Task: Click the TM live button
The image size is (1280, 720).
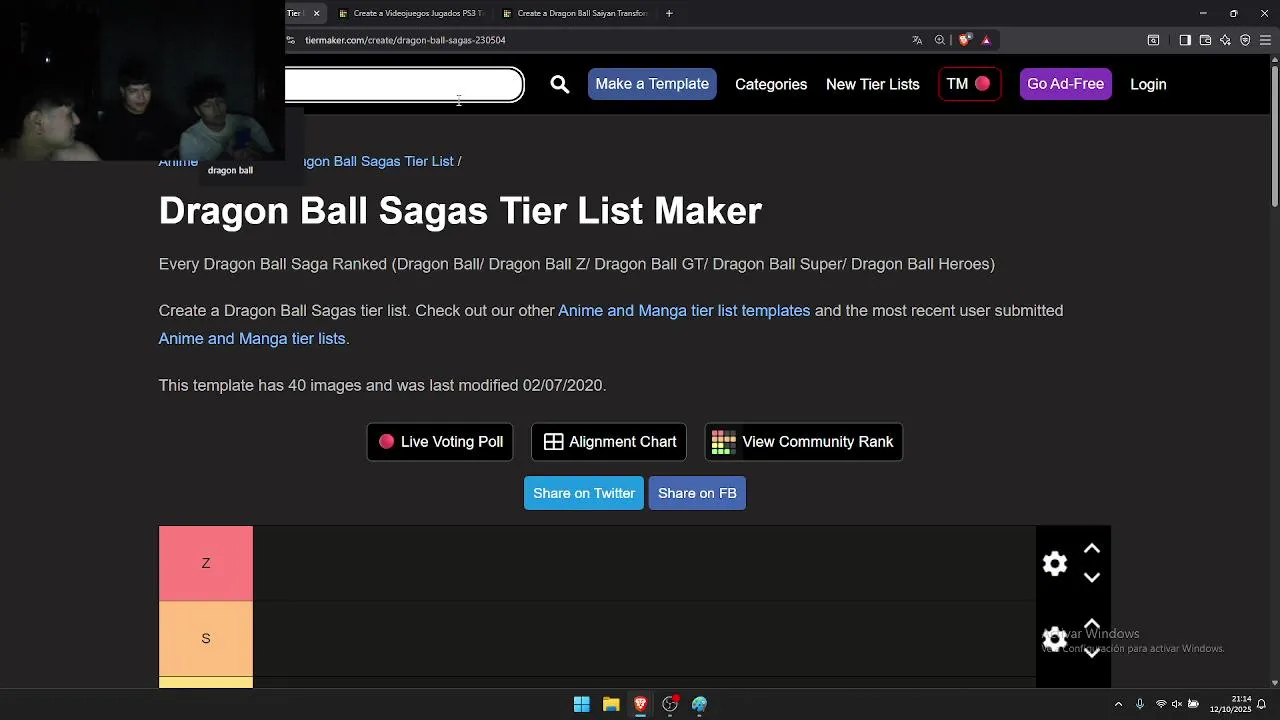Action: [969, 84]
